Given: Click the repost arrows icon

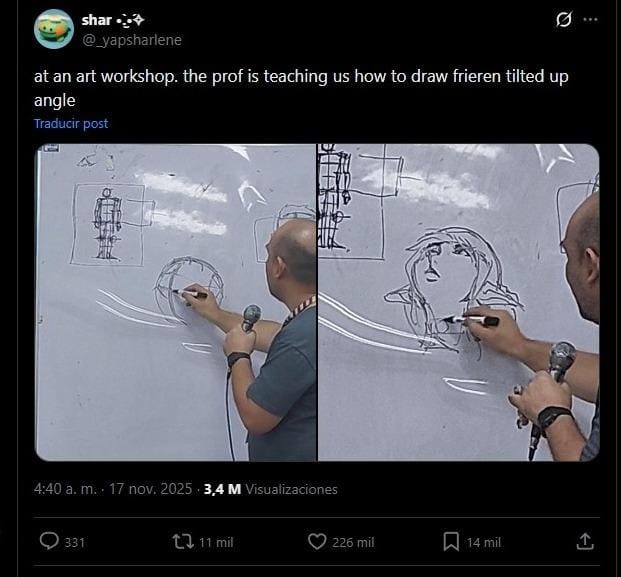Looking at the screenshot, I should coord(183,541).
